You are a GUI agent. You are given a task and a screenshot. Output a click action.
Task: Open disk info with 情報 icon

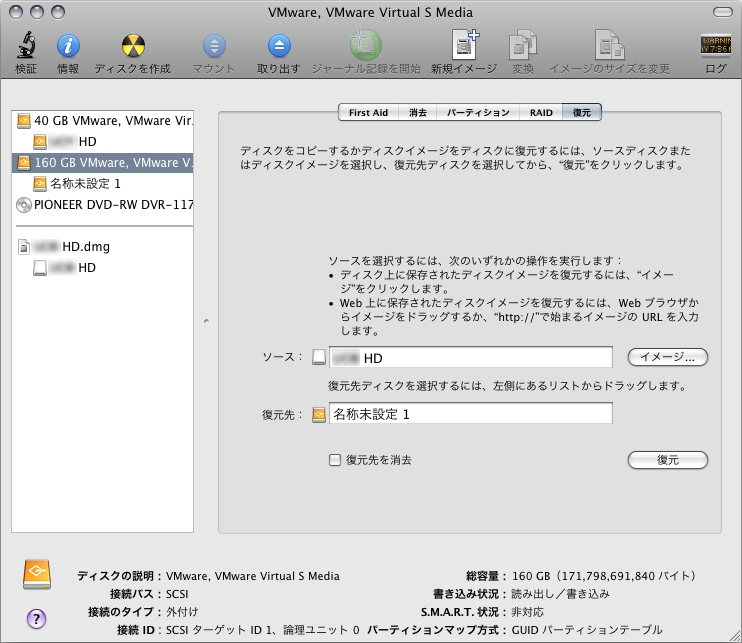[68, 46]
